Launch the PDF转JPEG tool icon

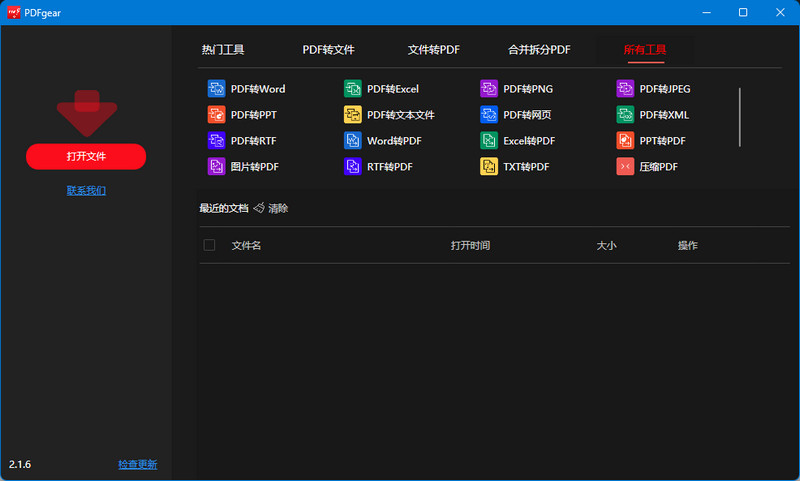(x=624, y=89)
